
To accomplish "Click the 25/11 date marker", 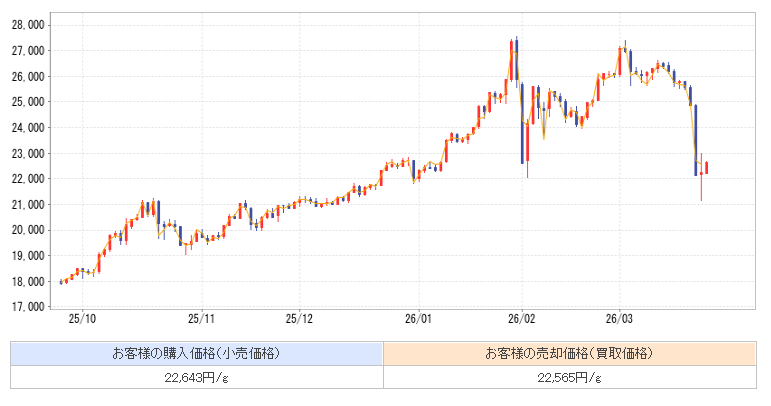I will click(x=202, y=320).
